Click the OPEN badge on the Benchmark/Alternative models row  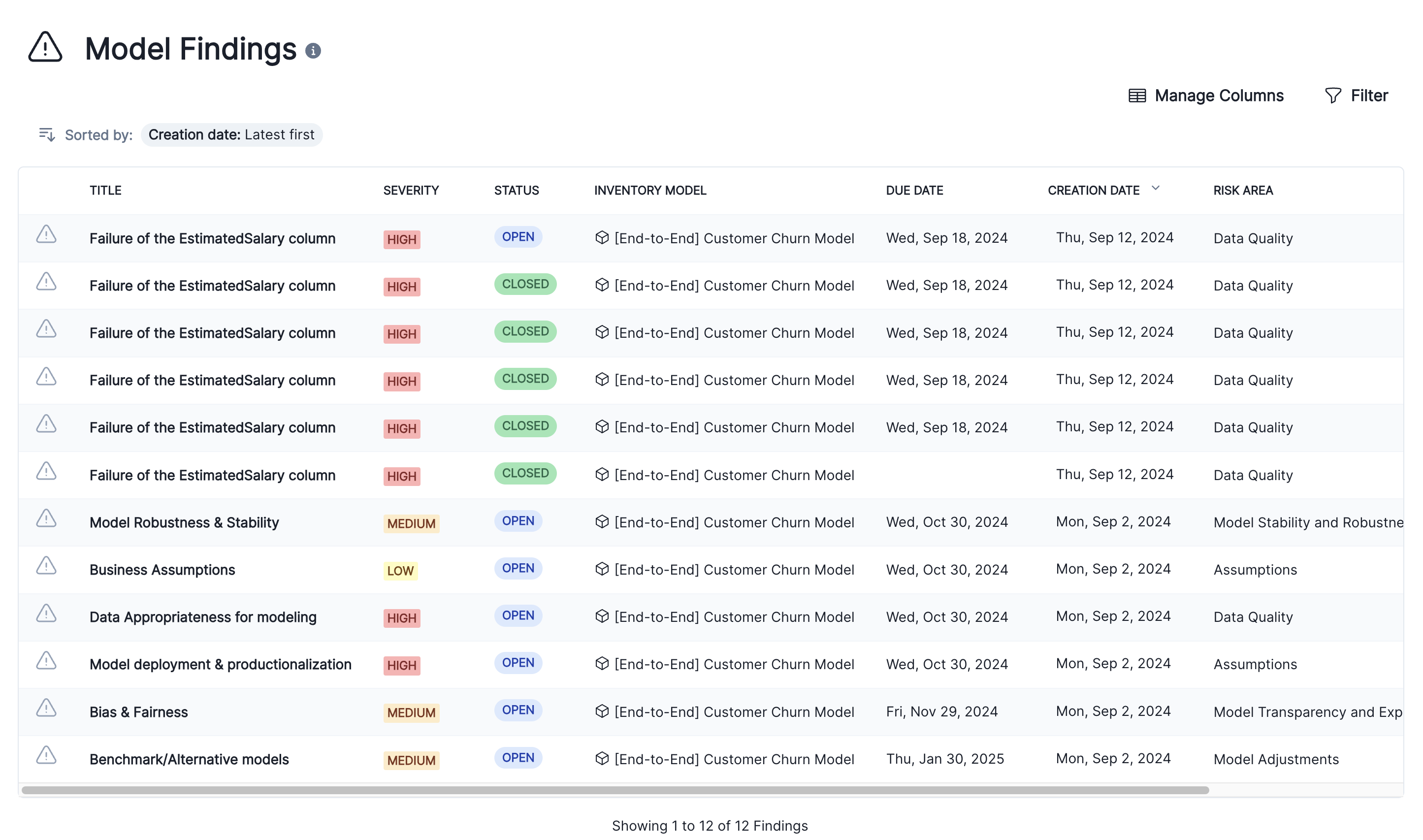pos(517,757)
